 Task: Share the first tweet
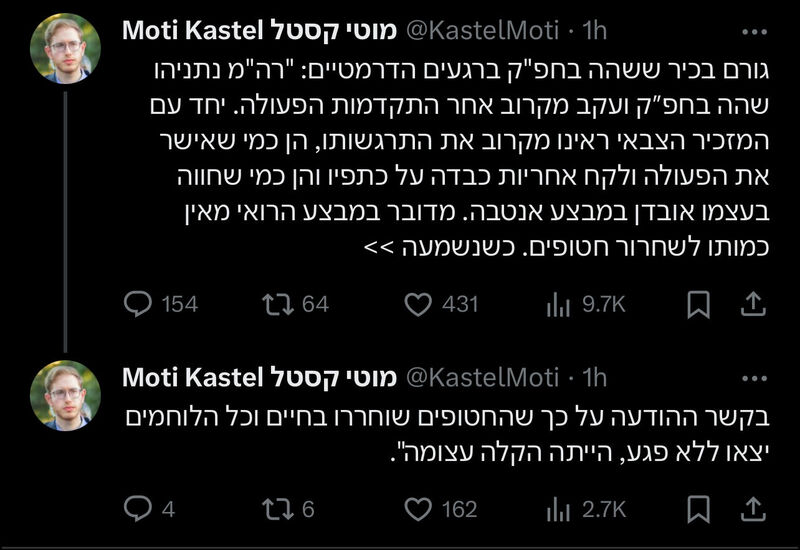tap(754, 304)
